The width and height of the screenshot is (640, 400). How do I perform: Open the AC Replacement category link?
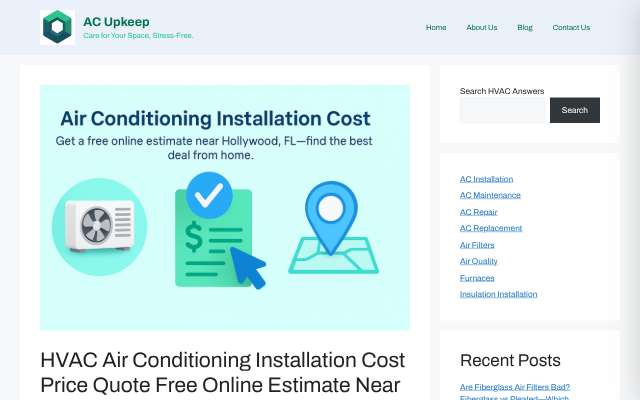point(491,228)
